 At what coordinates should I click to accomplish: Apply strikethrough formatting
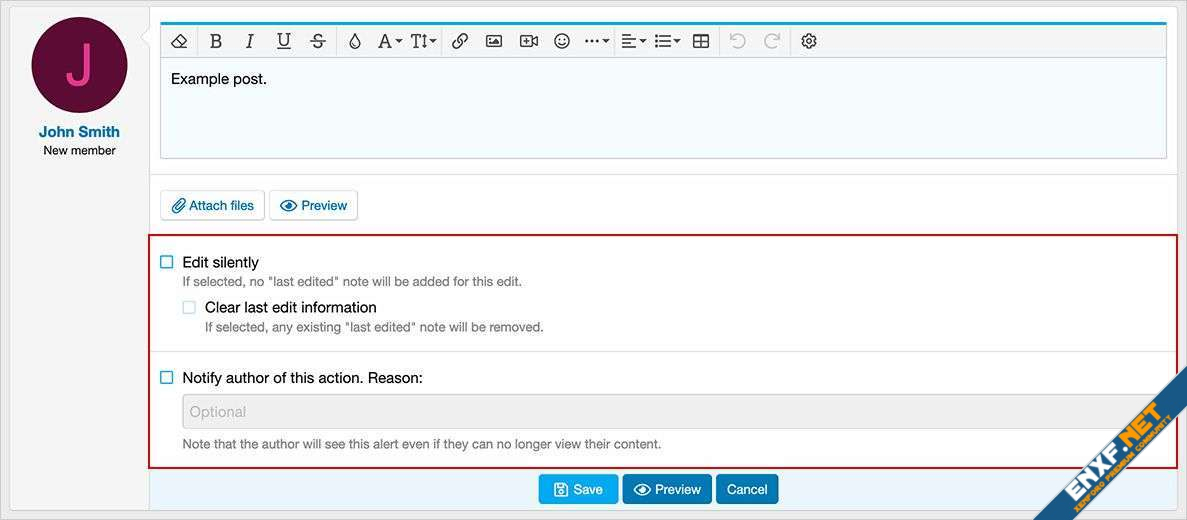coord(318,41)
